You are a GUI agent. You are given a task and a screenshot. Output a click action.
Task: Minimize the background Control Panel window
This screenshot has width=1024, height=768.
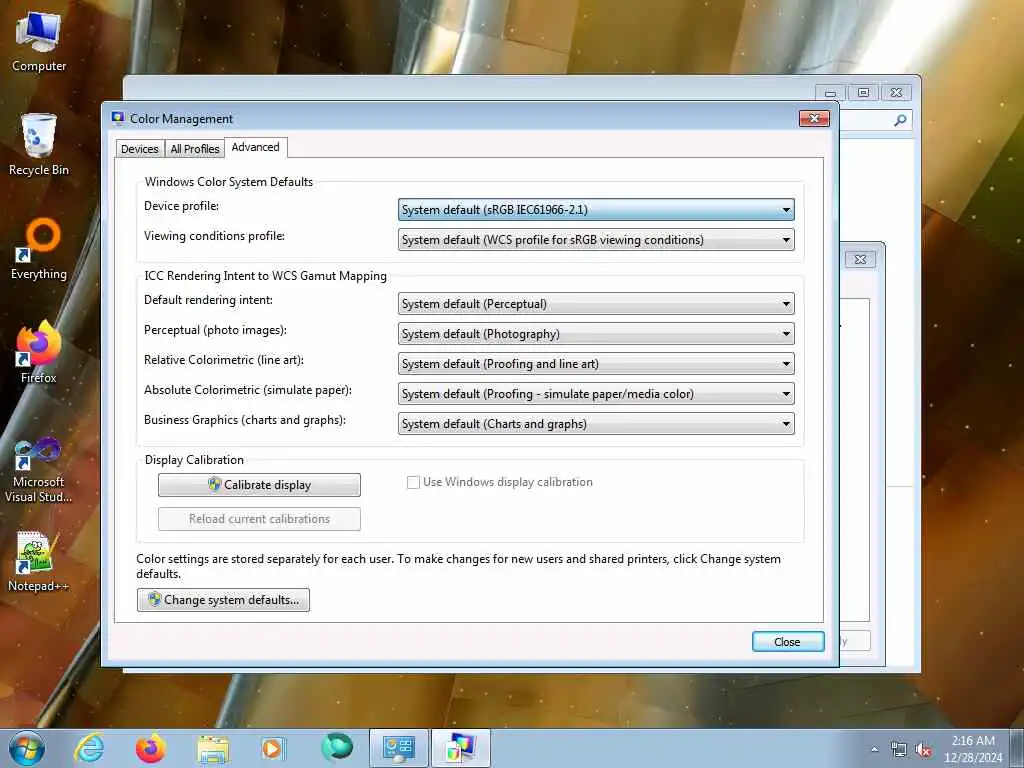point(830,93)
